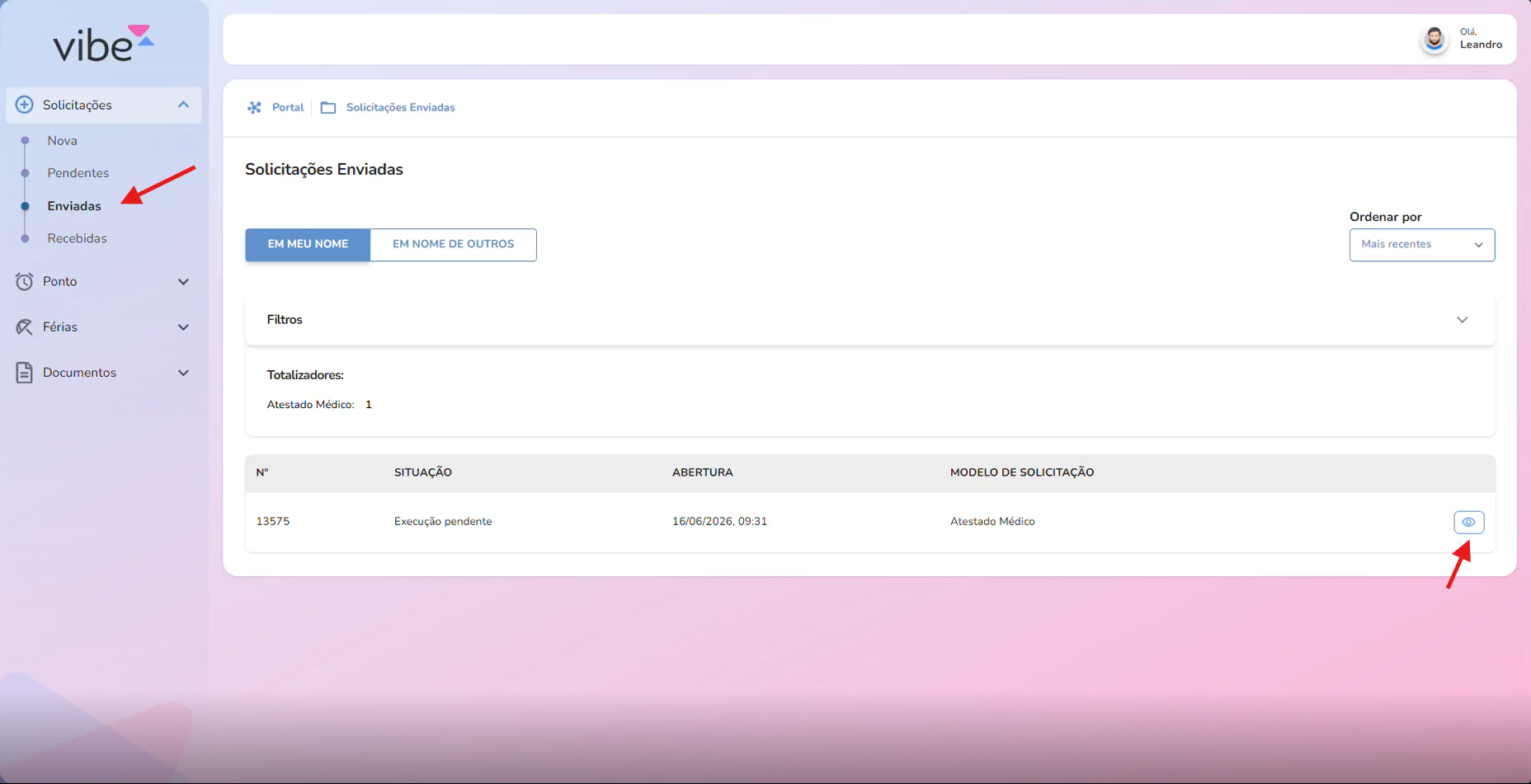Expand the Documentos menu

pos(183,373)
